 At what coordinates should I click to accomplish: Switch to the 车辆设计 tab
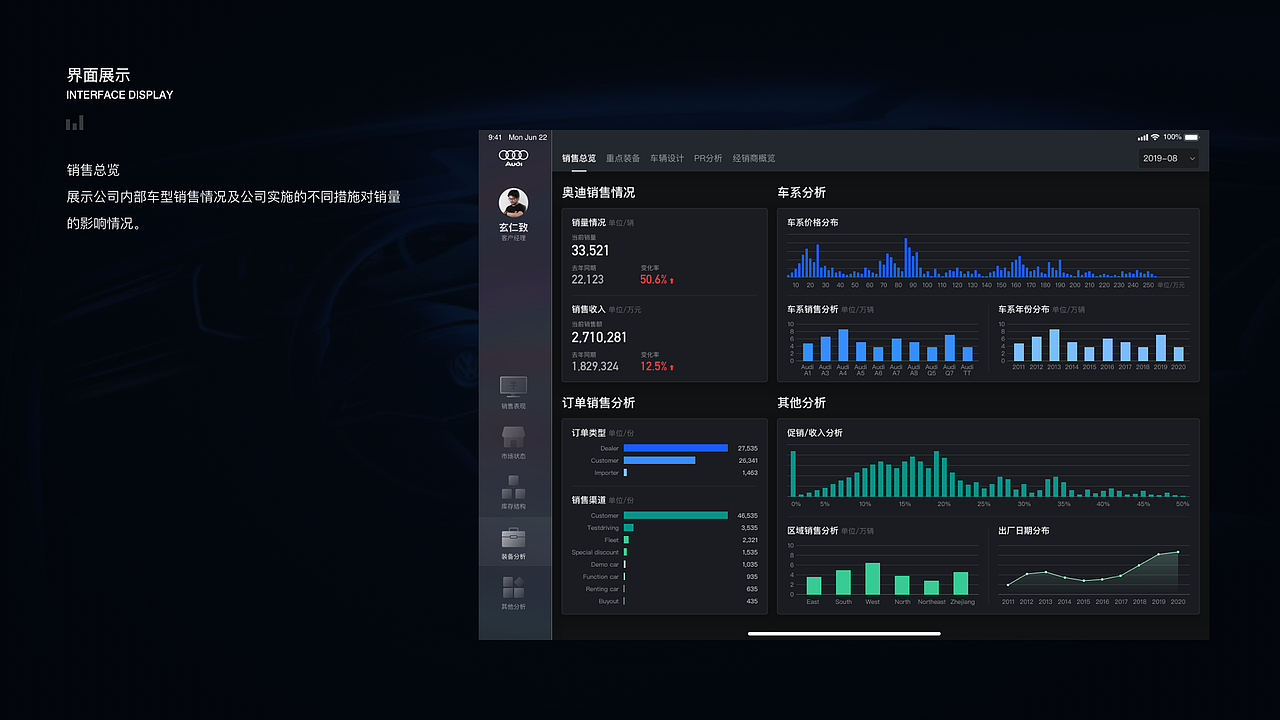click(667, 158)
